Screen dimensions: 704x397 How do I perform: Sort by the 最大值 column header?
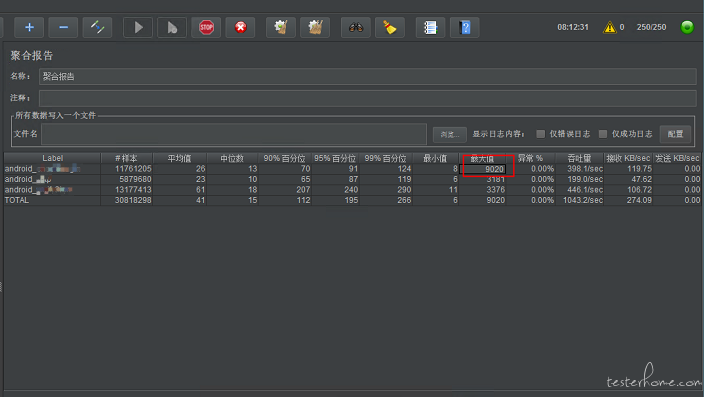483,159
